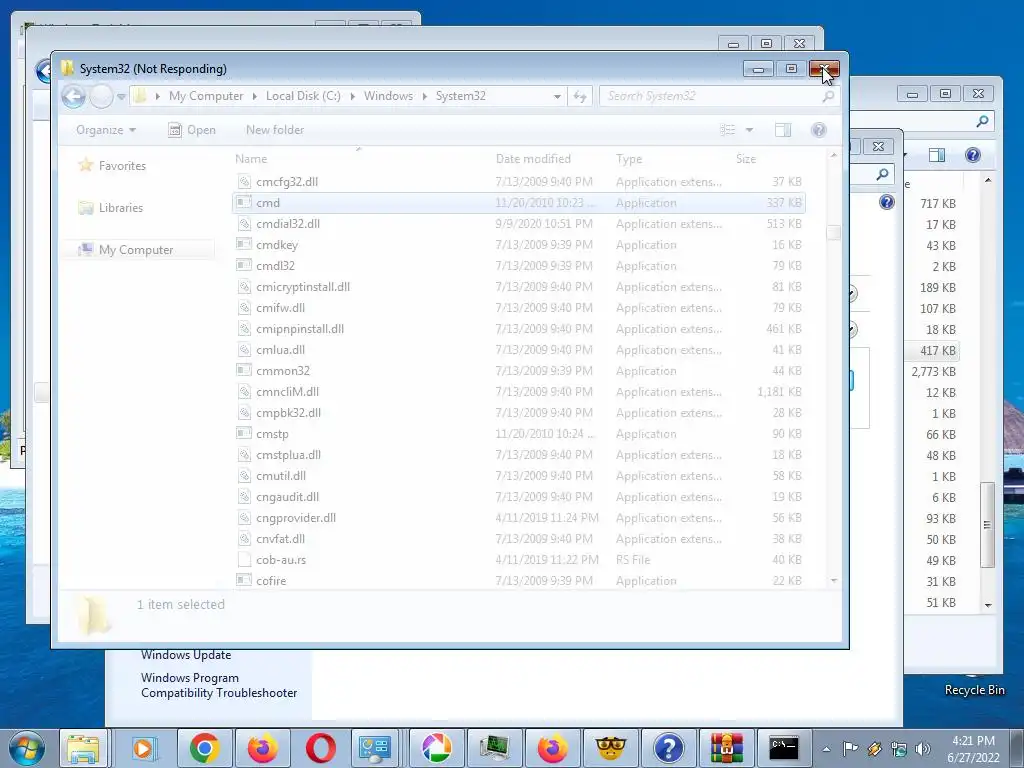Click the help icon in System32 toolbar
Screen dimensions: 1024x768
click(818, 130)
